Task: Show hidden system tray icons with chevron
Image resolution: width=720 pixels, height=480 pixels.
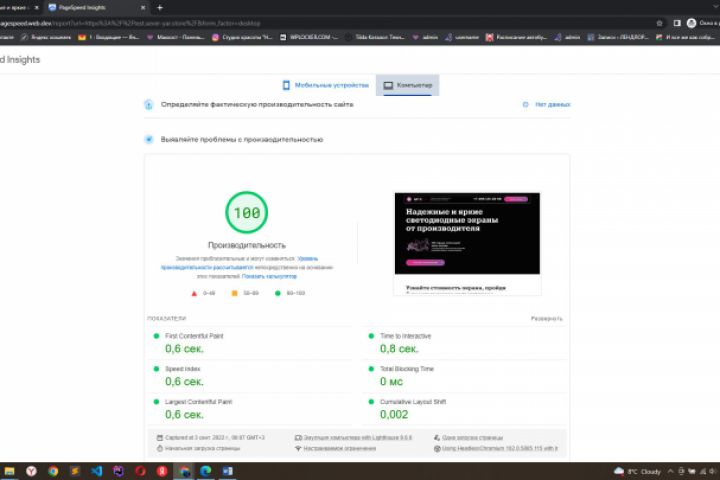Action: [670, 471]
